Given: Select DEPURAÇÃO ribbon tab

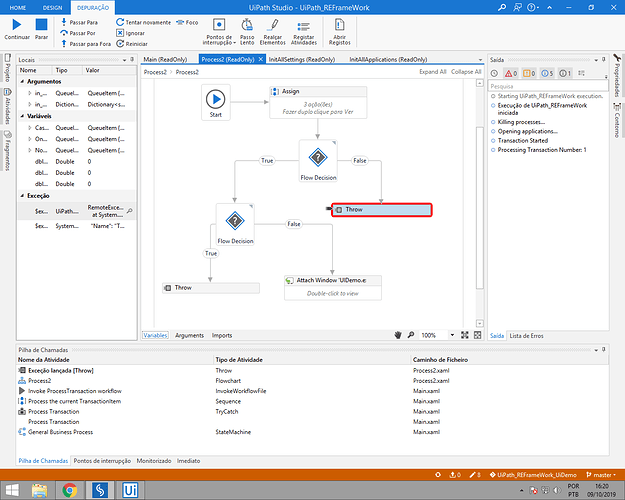Looking at the screenshot, I should [92, 8].
